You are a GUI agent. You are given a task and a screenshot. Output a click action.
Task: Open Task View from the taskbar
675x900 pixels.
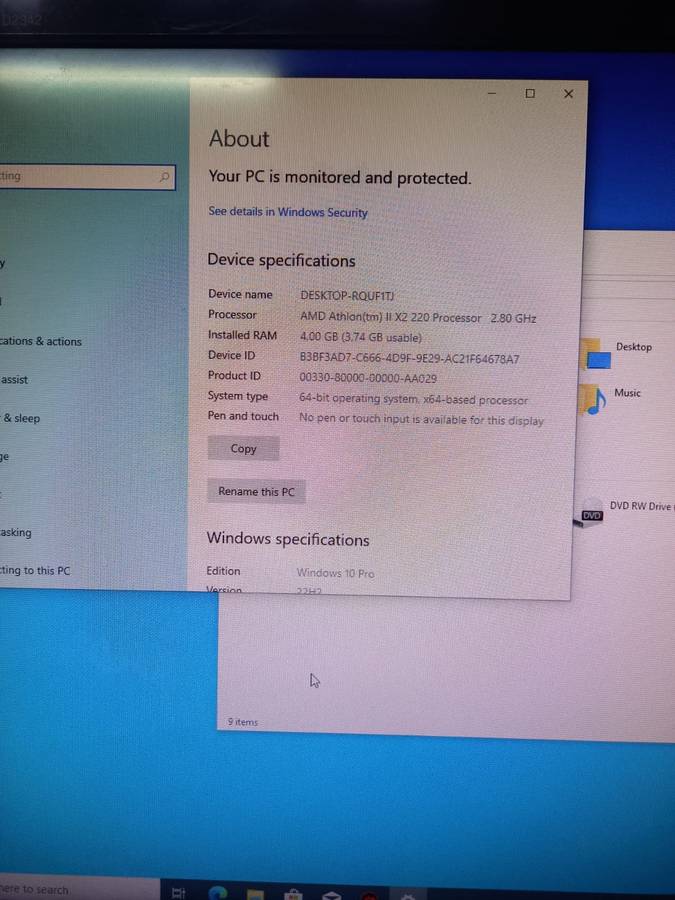[179, 892]
